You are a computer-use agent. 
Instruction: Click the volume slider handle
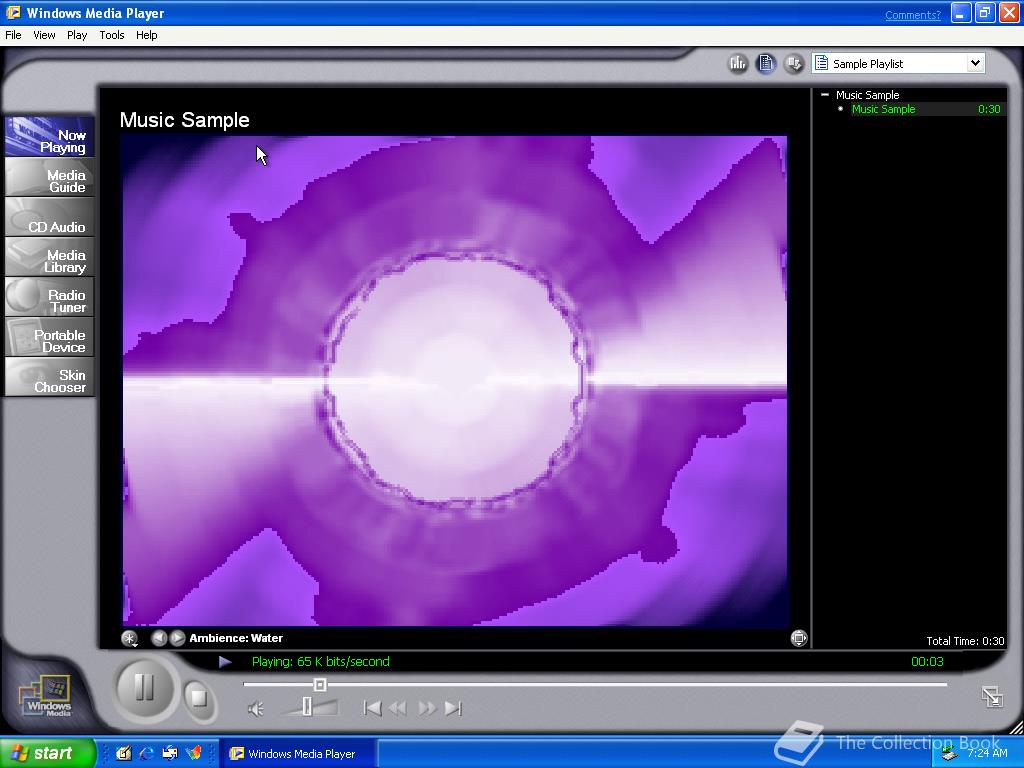pos(307,707)
